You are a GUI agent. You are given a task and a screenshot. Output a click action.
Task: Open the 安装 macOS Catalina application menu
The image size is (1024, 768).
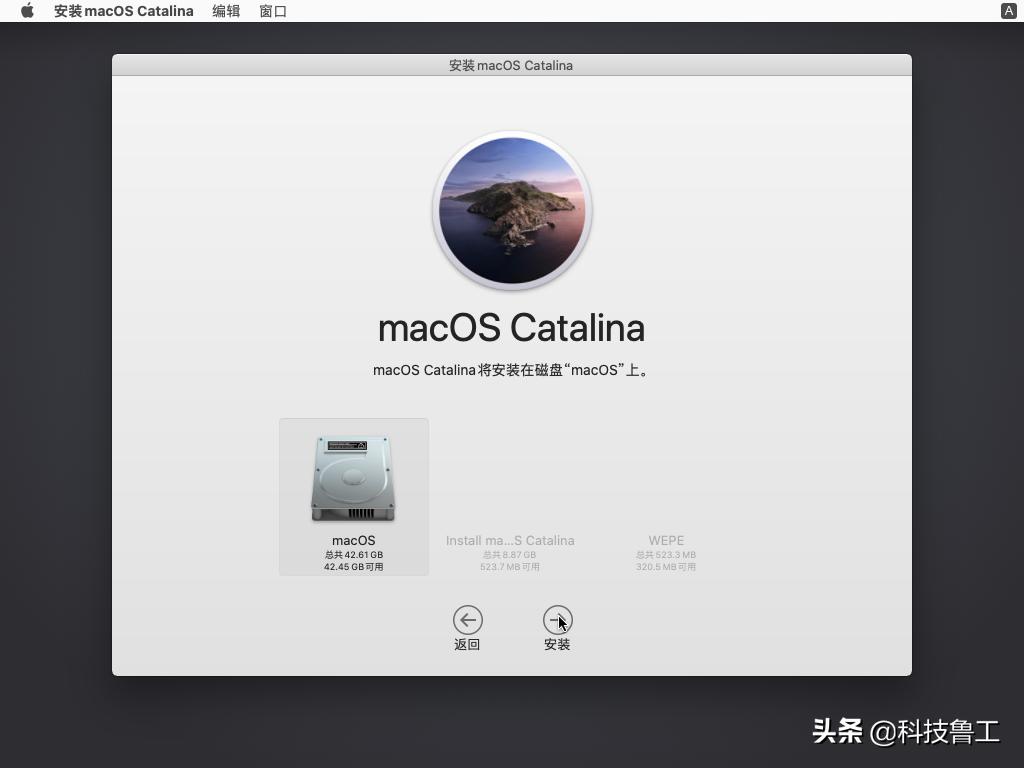click(x=122, y=11)
